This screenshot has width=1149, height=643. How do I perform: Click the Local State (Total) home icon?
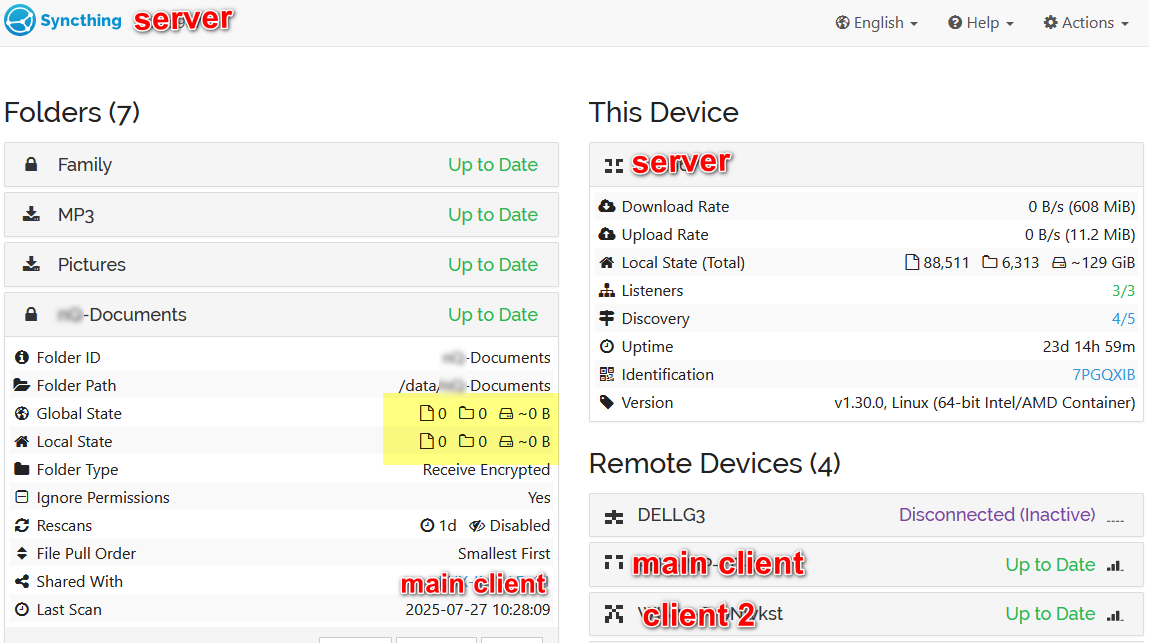pos(607,262)
